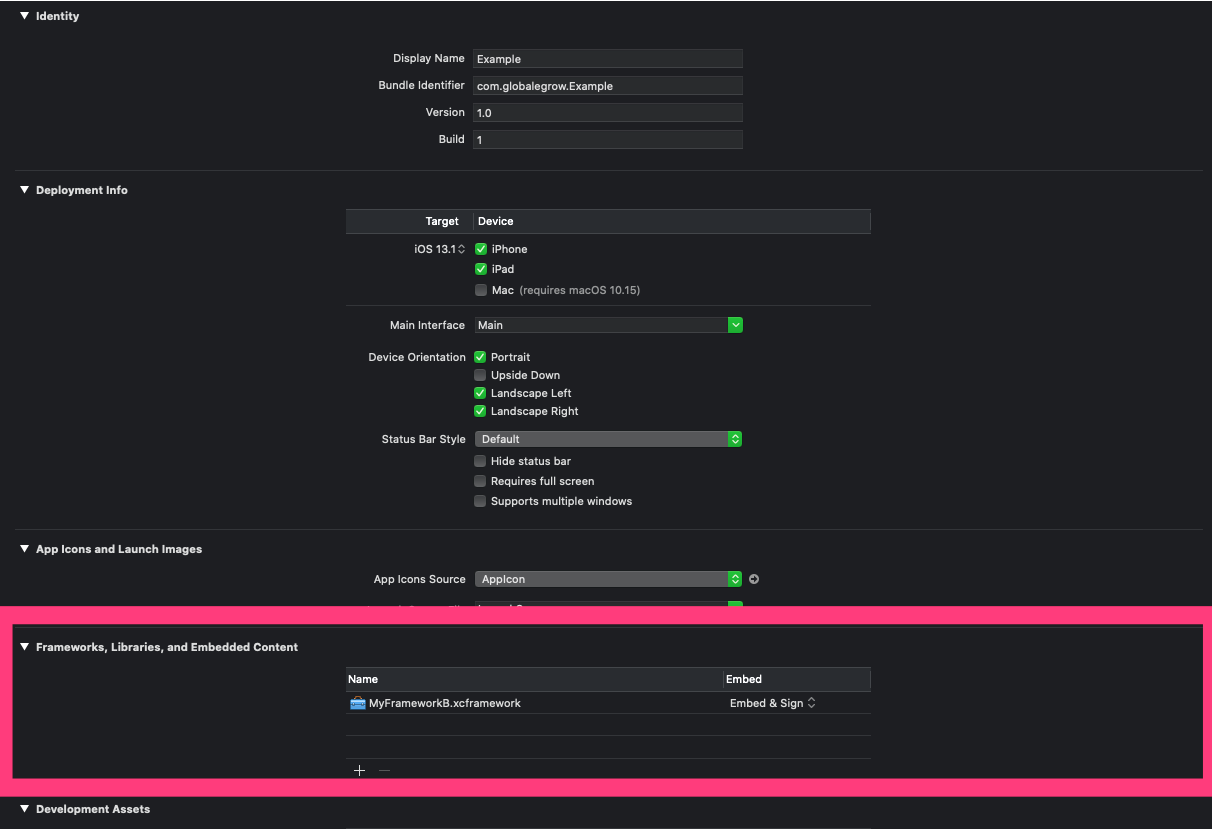1212x829 pixels.
Task: Toggle the Landscape Right checkbox
Action: tap(480, 411)
